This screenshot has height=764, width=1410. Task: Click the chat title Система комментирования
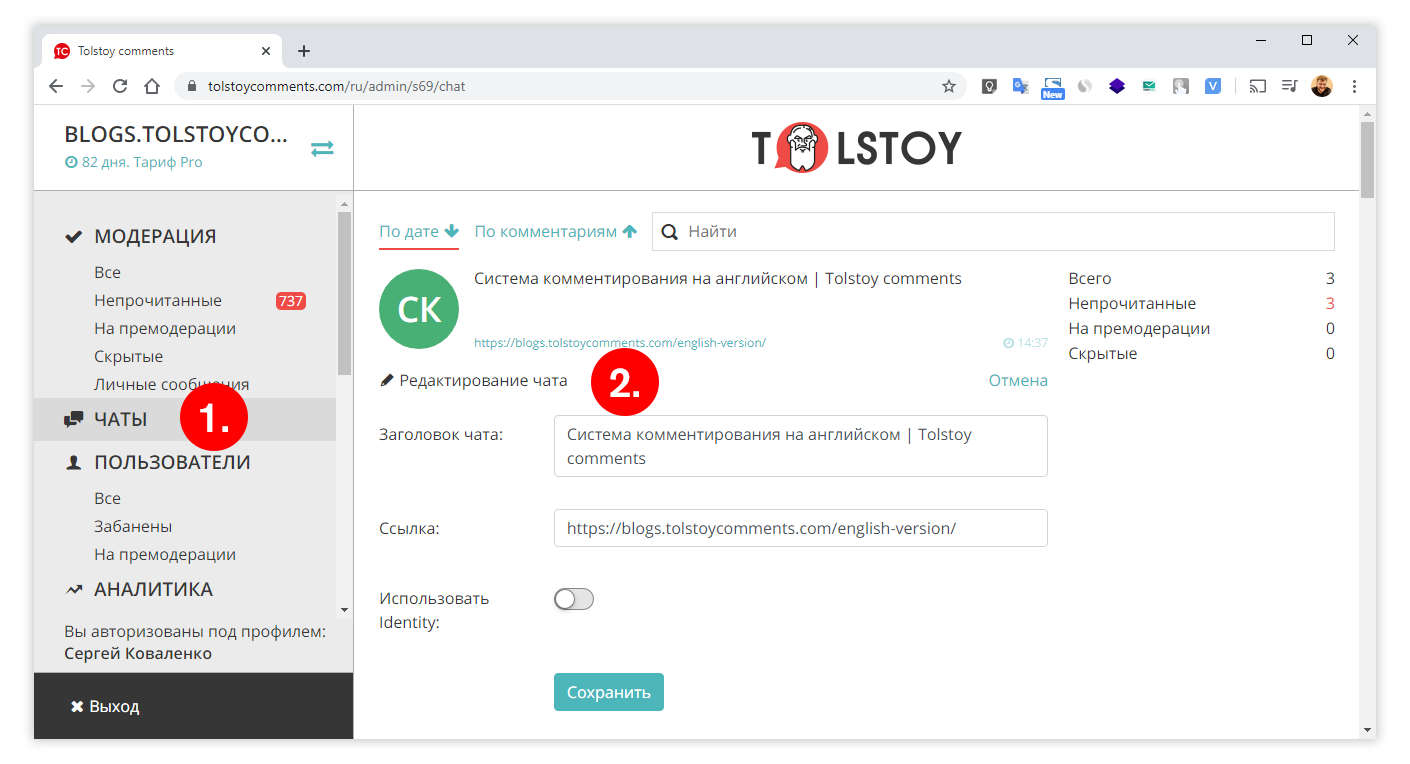718,279
